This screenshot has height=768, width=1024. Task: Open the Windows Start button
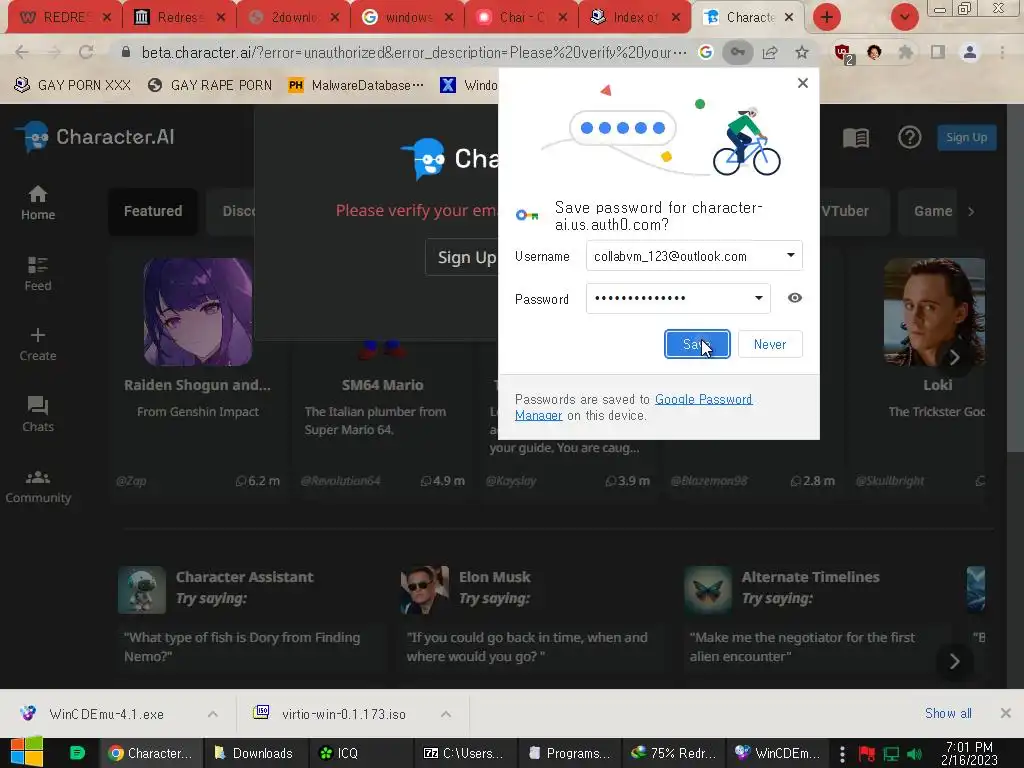click(26, 752)
